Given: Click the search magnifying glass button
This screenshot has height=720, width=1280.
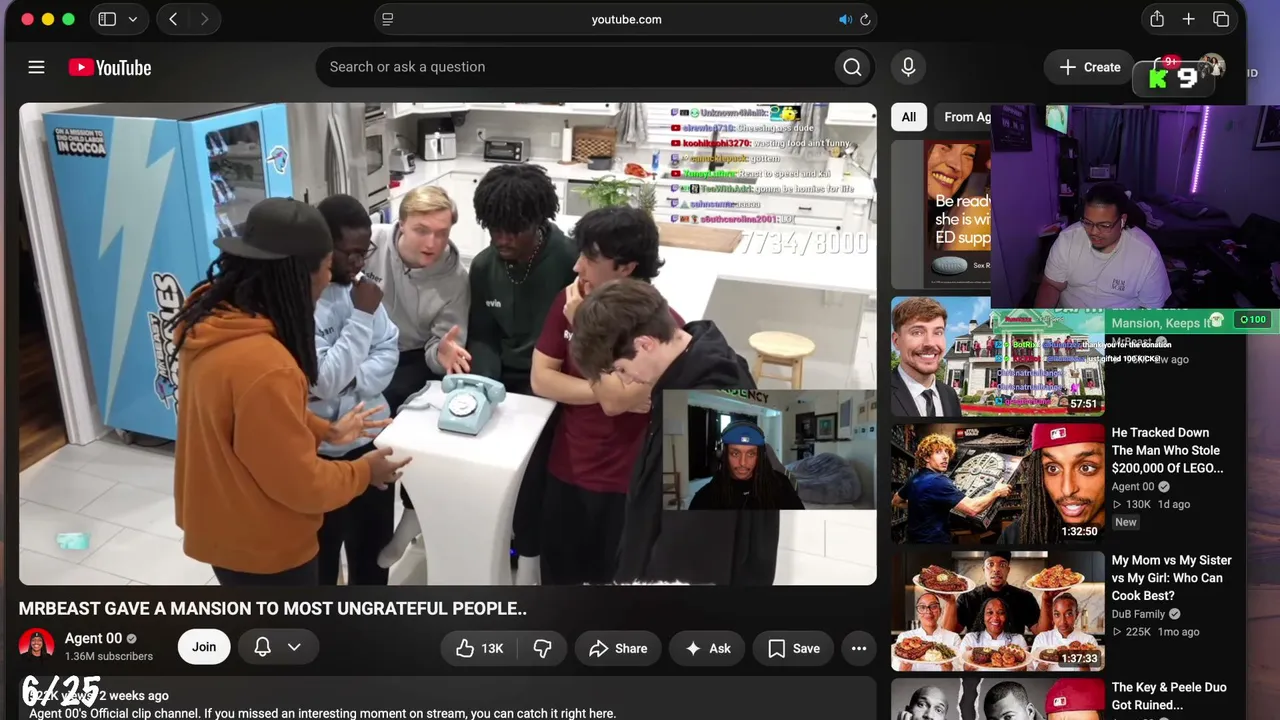Looking at the screenshot, I should 852,67.
